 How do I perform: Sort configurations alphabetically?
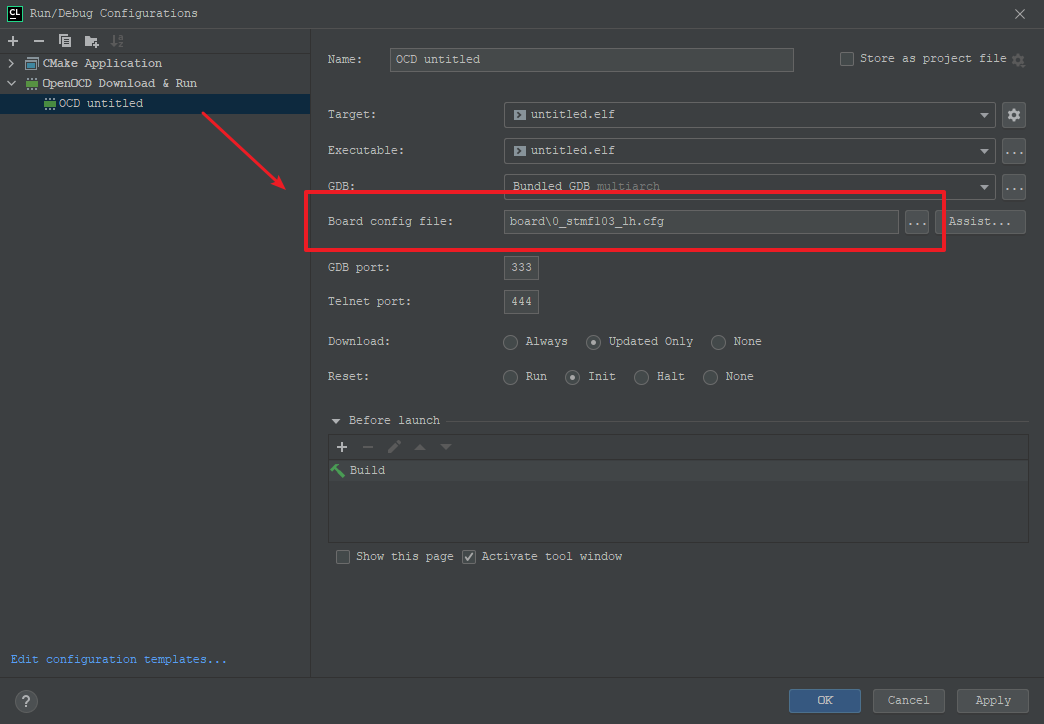(117, 41)
